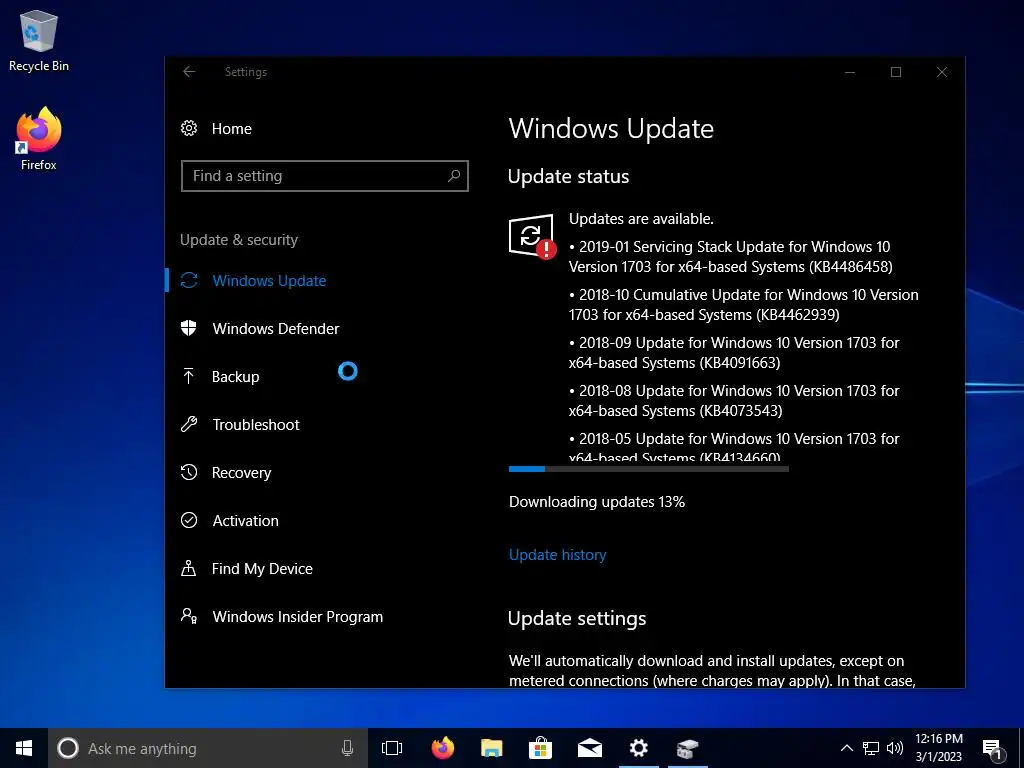This screenshot has width=1024, height=768.
Task: Click the search magnifier in Find a setting
Action: click(x=454, y=176)
